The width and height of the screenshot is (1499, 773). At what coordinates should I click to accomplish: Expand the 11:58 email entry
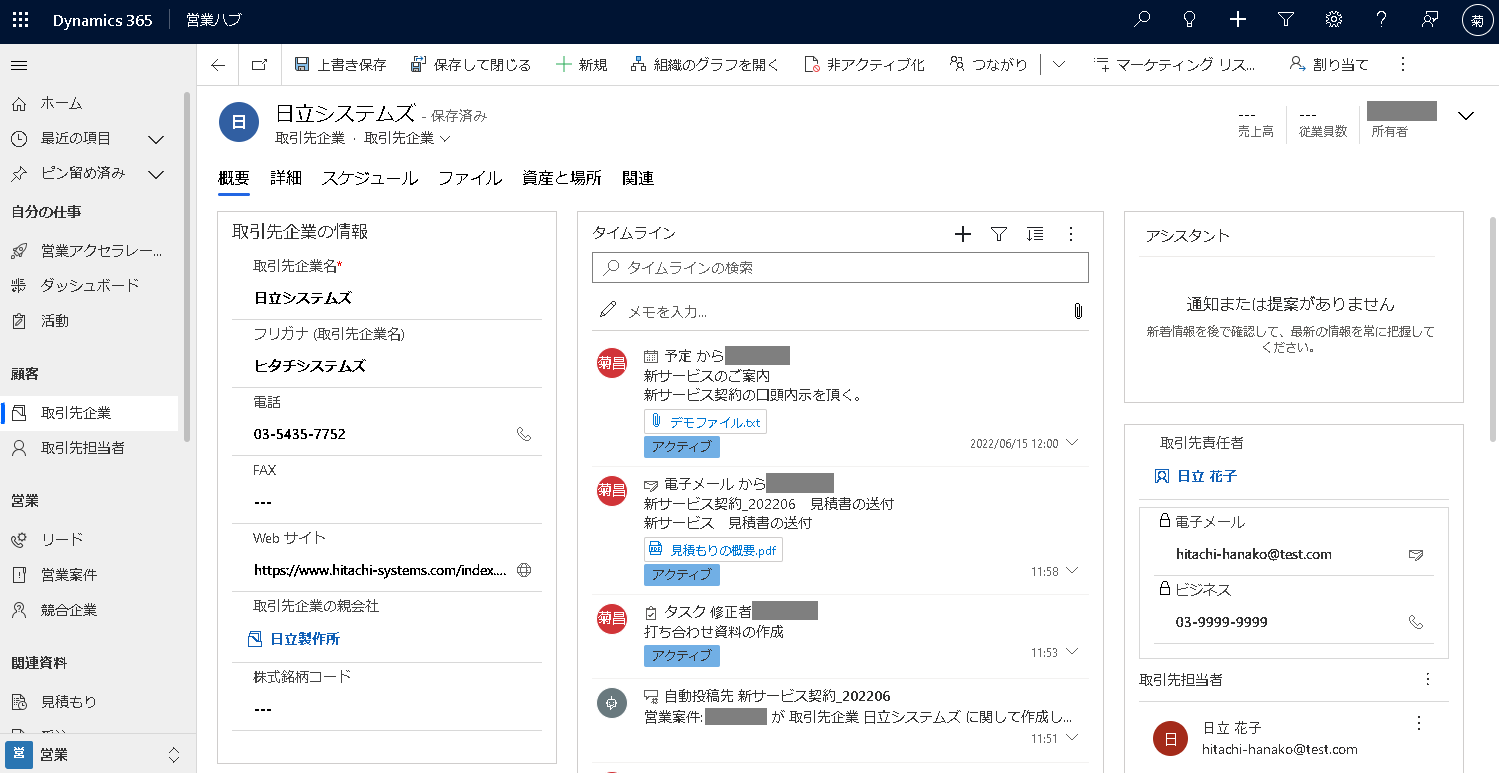click(1073, 570)
